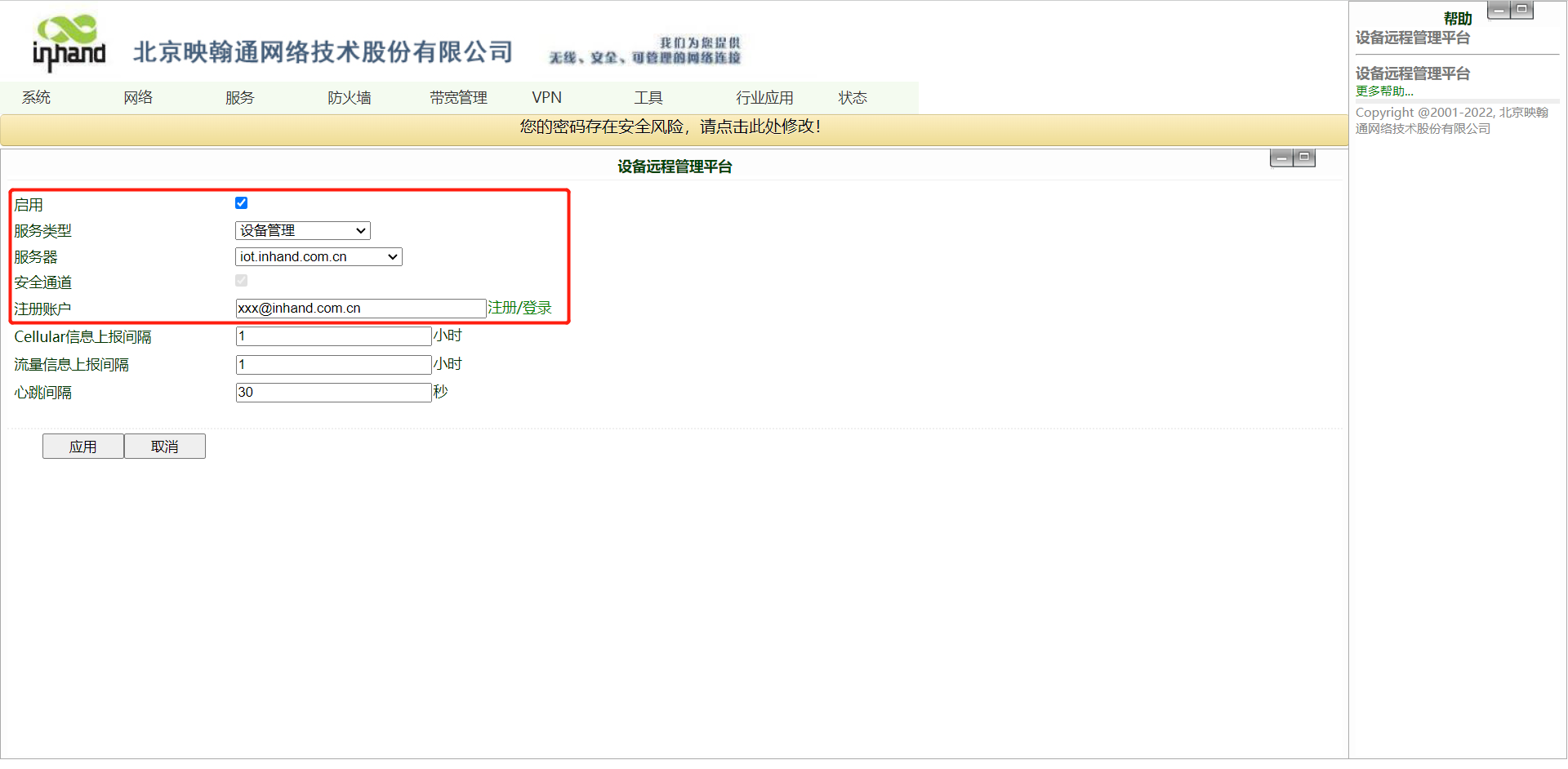Click the Cellular信息上报间隔 input field

point(334,336)
